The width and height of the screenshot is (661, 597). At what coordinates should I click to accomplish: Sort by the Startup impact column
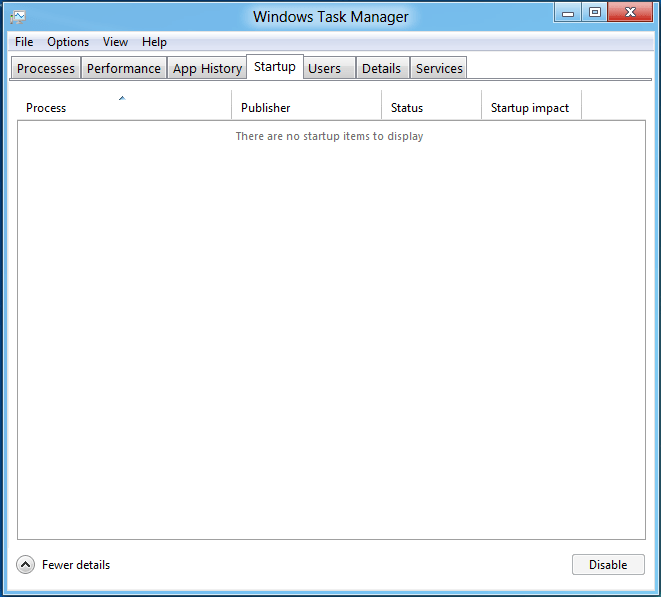pyautogui.click(x=531, y=105)
